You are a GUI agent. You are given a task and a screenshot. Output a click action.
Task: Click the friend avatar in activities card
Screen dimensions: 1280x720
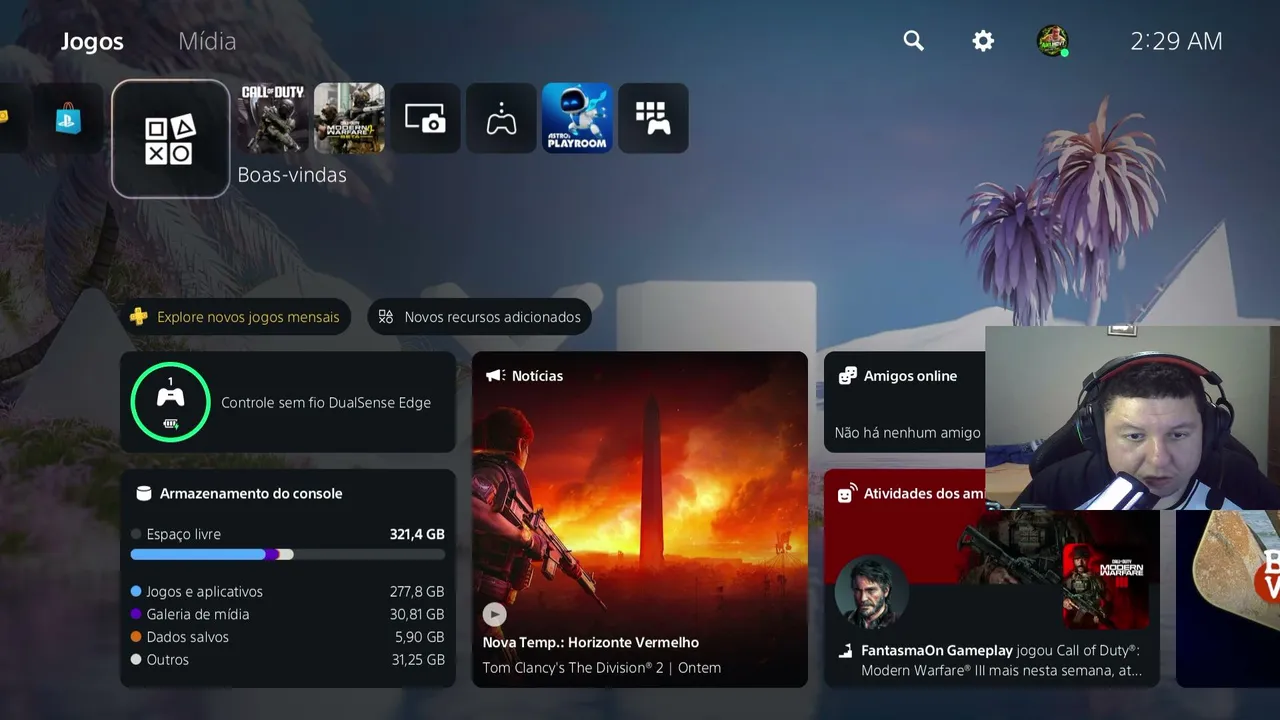[872, 592]
